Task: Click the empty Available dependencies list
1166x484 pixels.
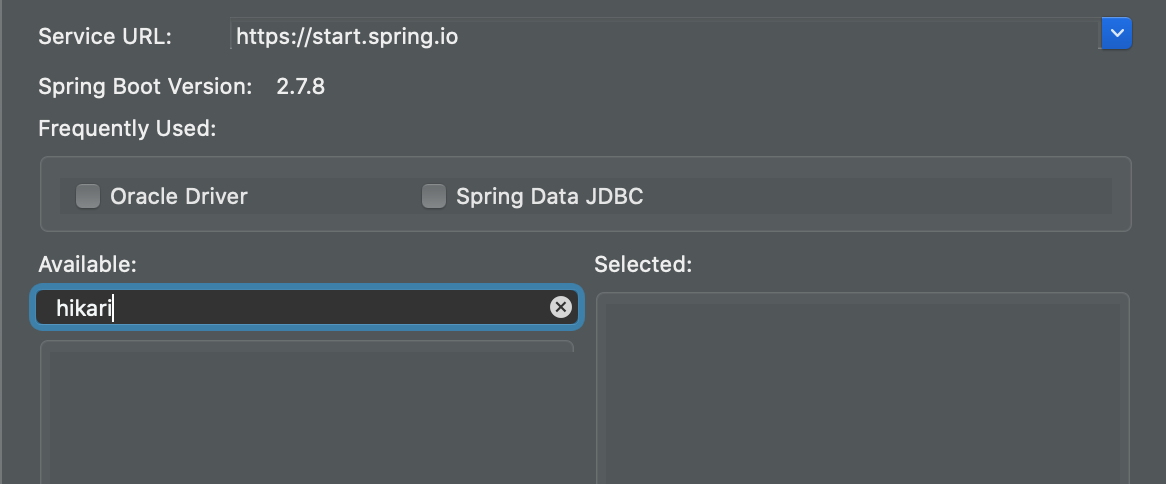Action: click(x=306, y=413)
